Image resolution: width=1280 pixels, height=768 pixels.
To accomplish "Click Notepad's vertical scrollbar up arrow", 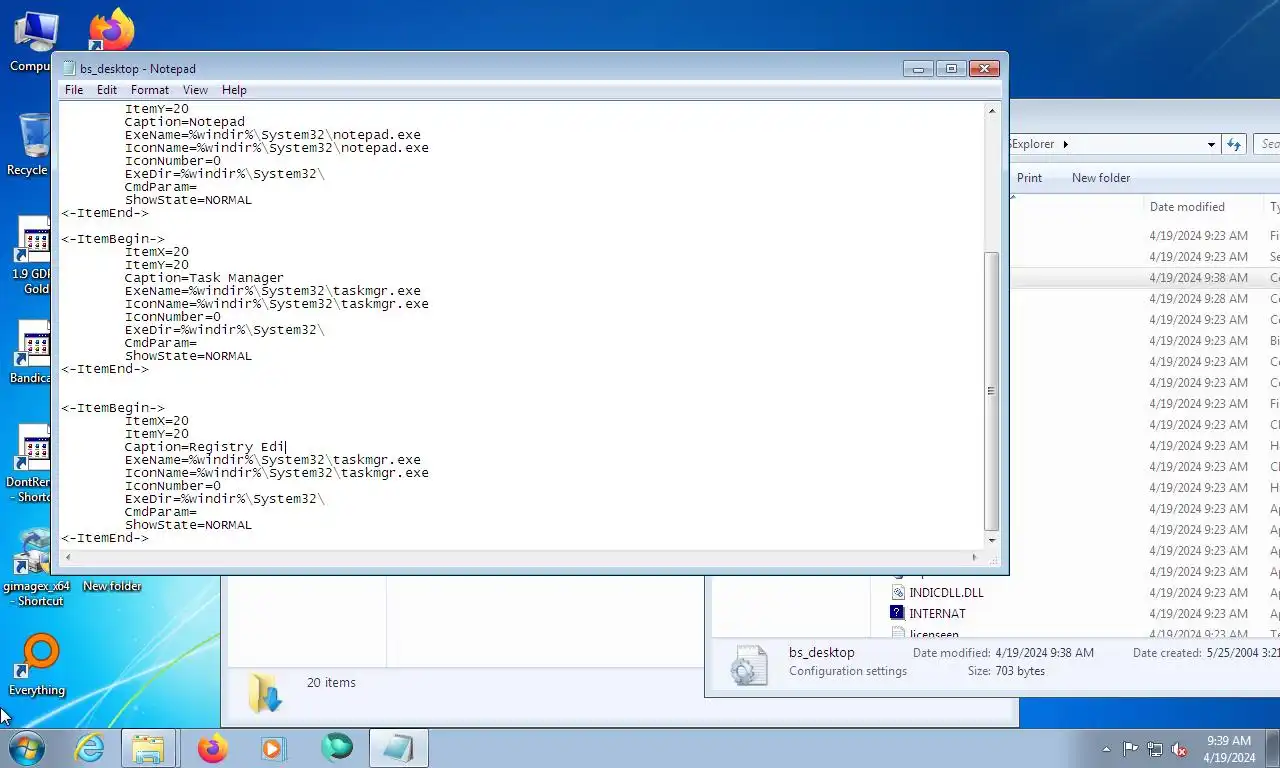I will (992, 110).
